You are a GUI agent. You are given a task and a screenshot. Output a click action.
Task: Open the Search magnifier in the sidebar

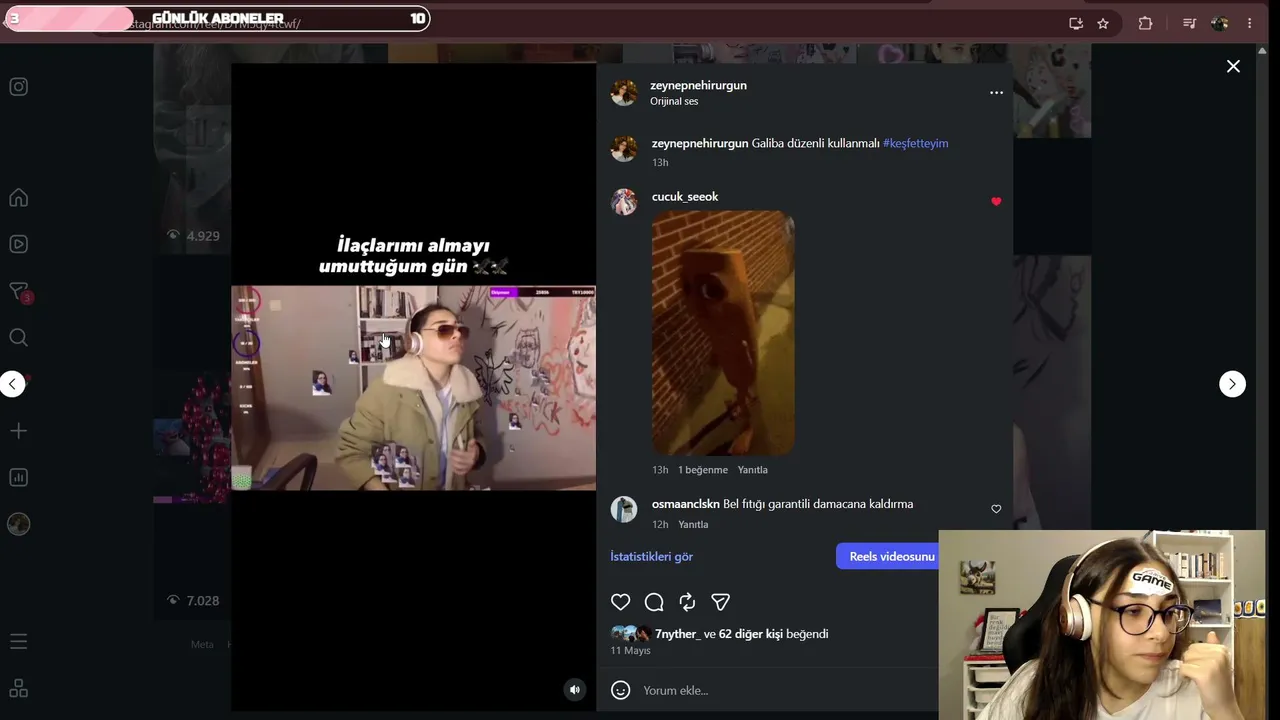pos(18,338)
